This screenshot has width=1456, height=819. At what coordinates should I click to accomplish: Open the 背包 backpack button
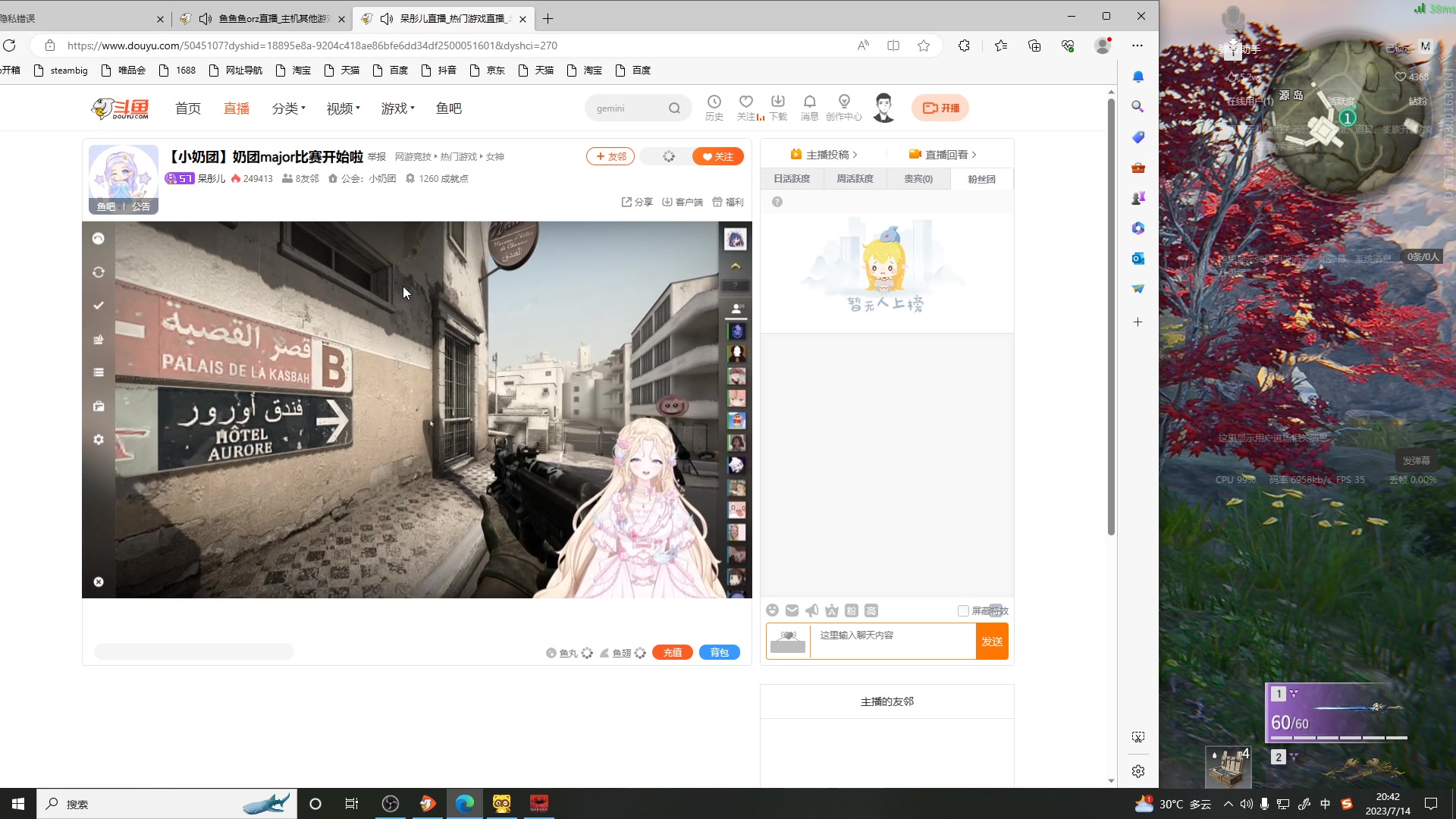(x=720, y=652)
